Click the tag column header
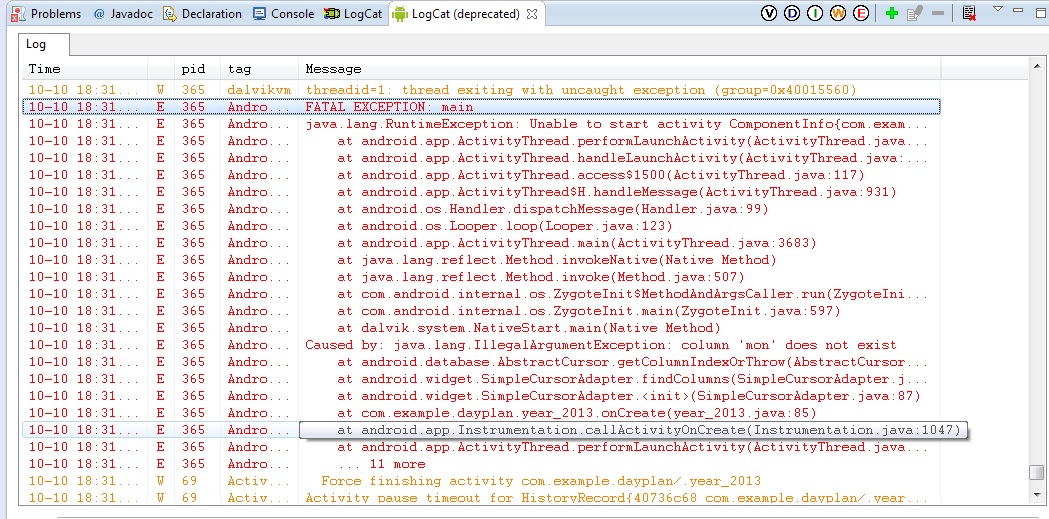Viewport: 1049px width, 519px height. (259, 69)
